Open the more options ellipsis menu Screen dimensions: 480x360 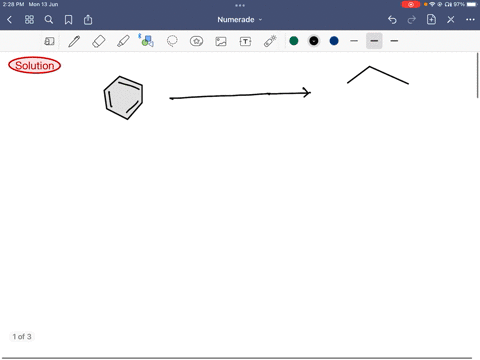470,20
